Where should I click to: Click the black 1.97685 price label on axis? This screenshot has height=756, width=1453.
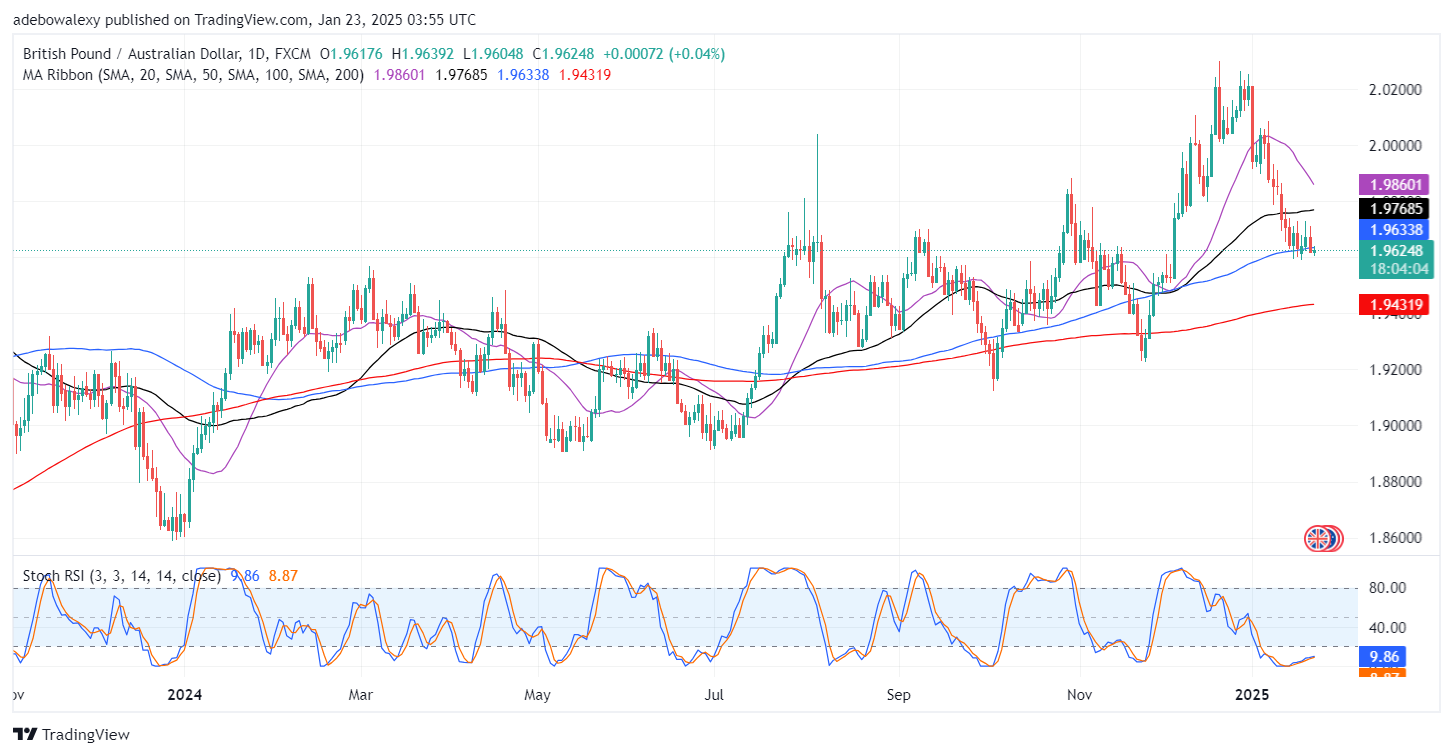point(1394,208)
